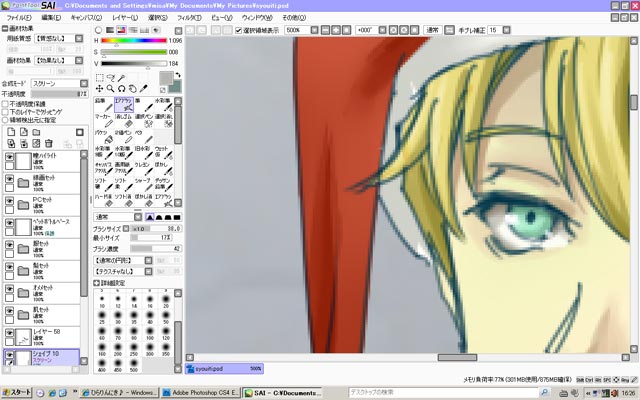Show the RGB slider panel

110,30
